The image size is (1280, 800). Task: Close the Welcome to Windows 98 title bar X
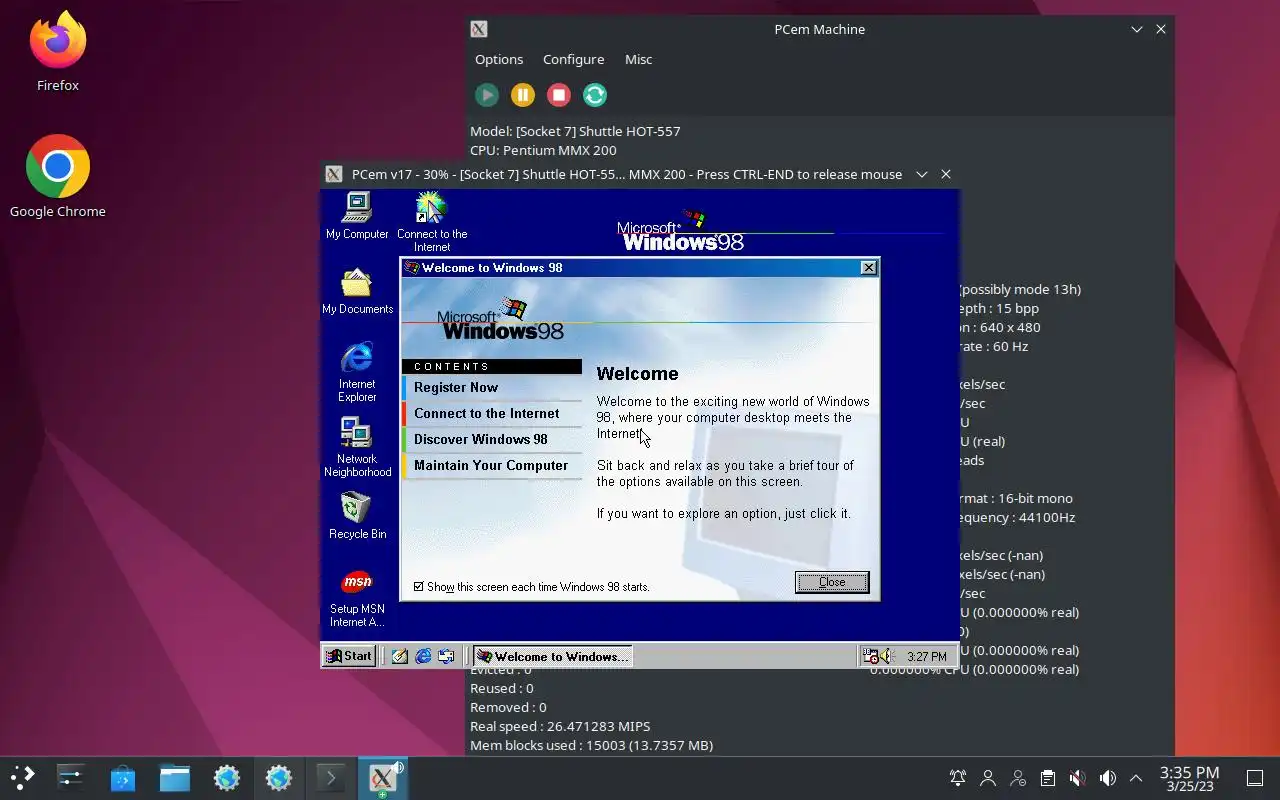[x=869, y=267]
